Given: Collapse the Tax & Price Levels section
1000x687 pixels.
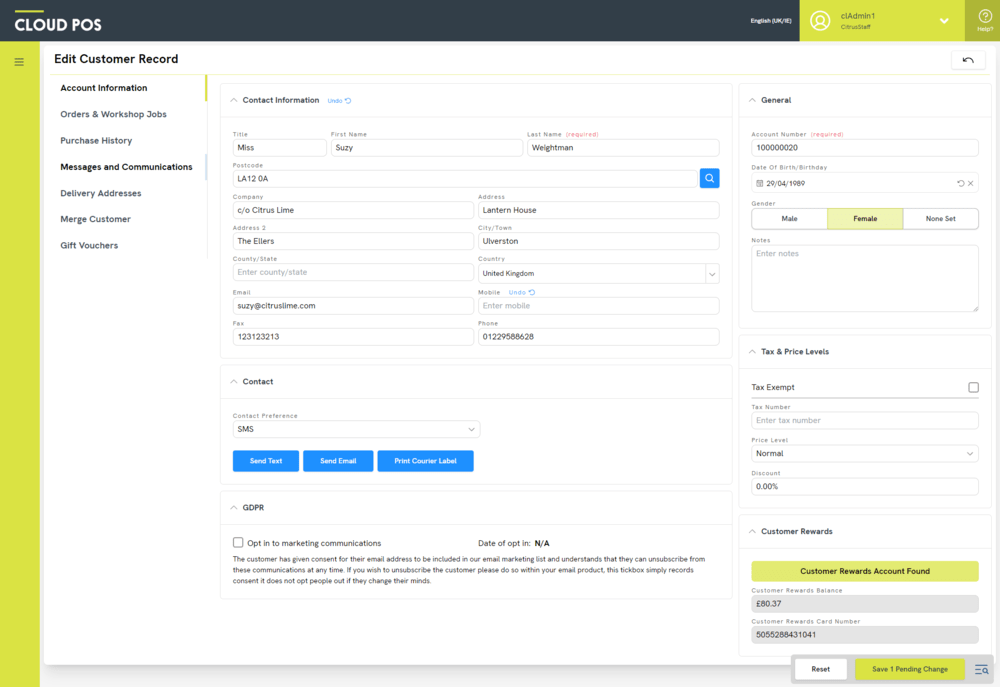Looking at the screenshot, I should coord(753,351).
